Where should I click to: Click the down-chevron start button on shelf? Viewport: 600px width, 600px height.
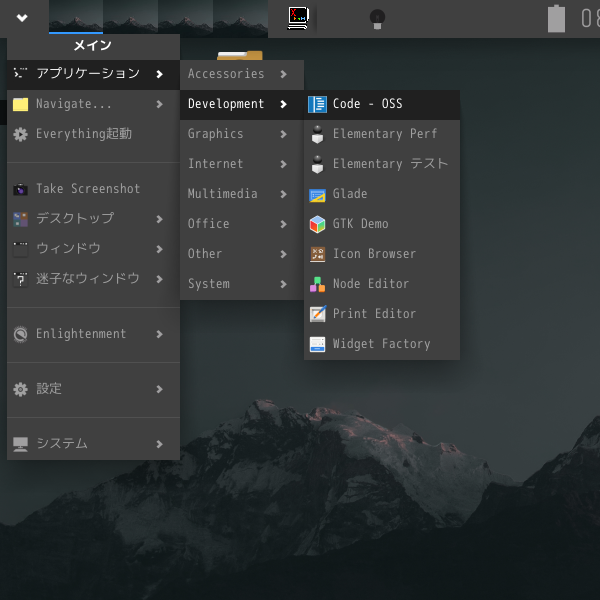pyautogui.click(x=22, y=18)
